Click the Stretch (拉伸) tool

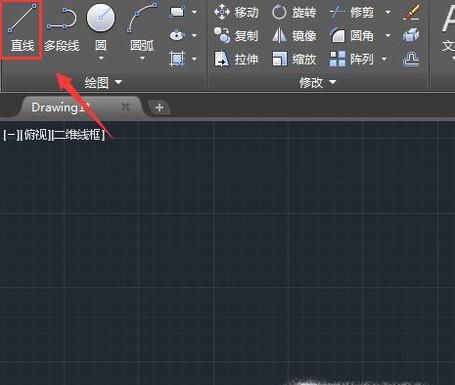tap(236, 59)
